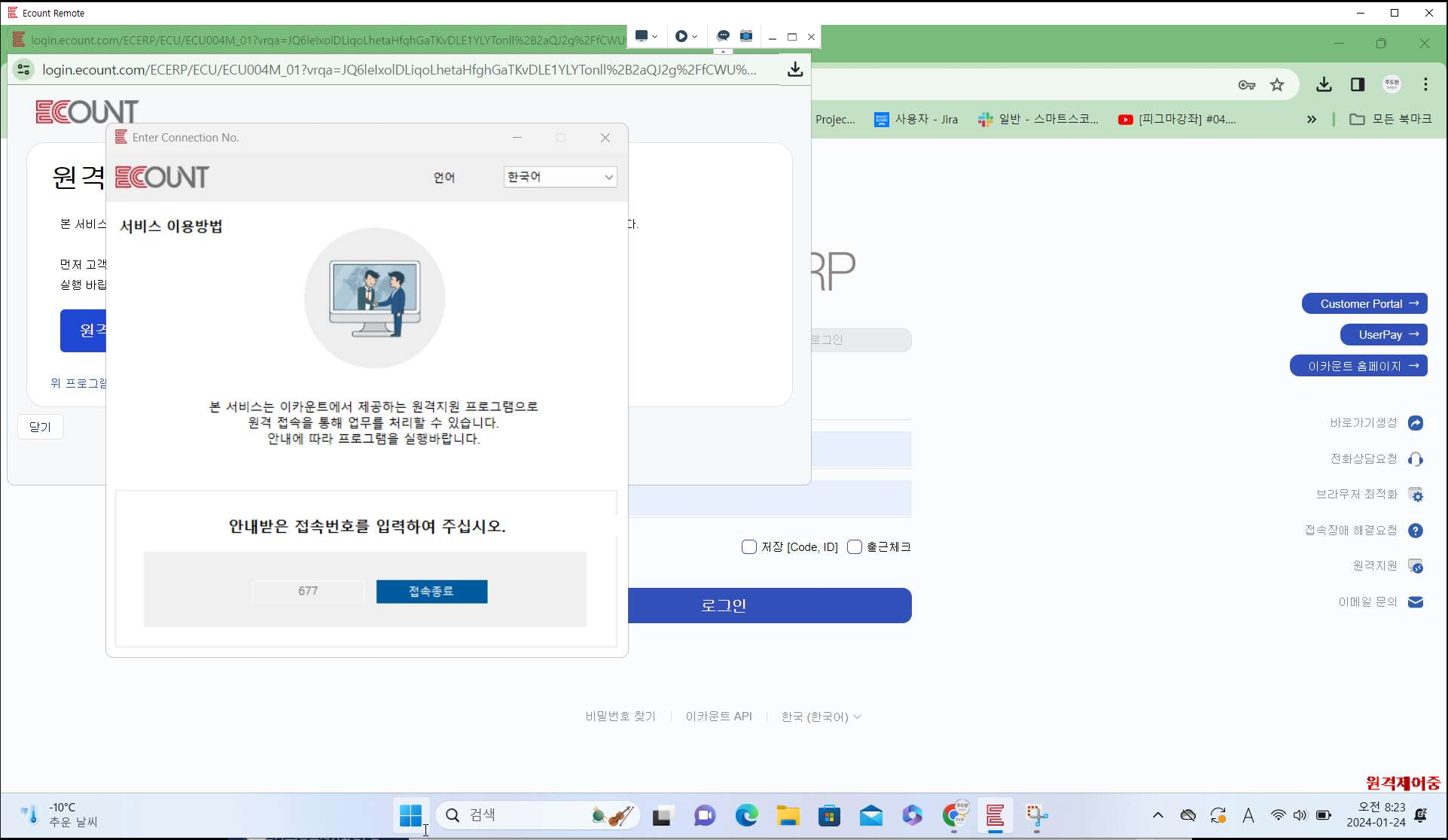The width and height of the screenshot is (1448, 840).
Task: Expand the 한국어 language combo box
Action: pos(560,177)
